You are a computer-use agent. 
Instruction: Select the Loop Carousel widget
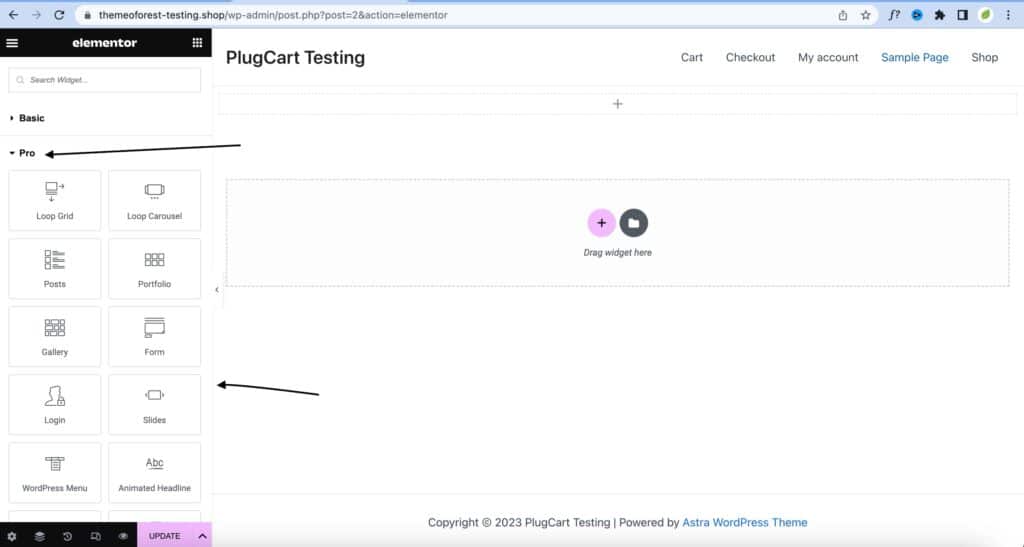pyautogui.click(x=154, y=200)
